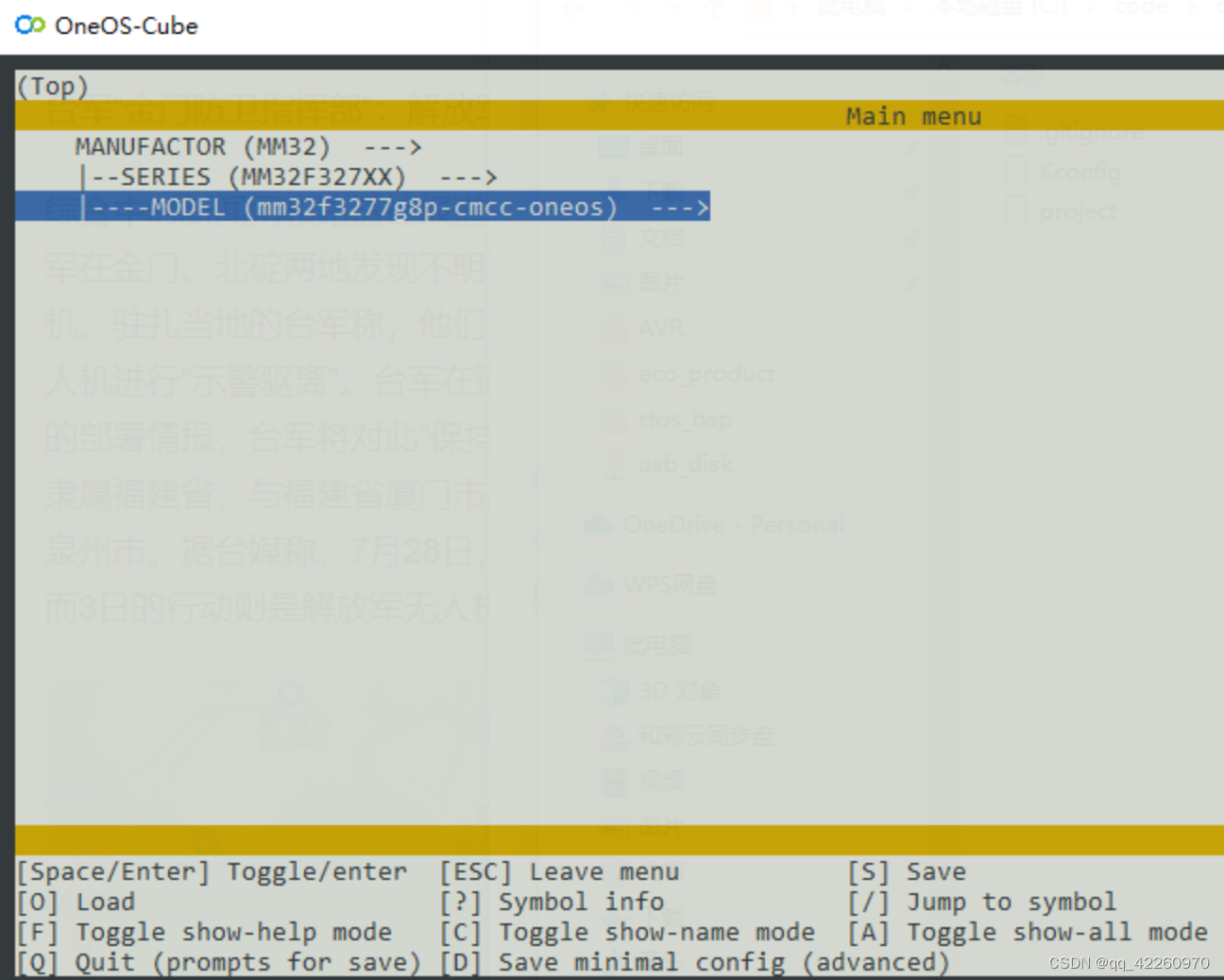The image size is (1224, 980).
Task: Open the MANUFACTOR (MM32) submenu
Action: coord(248,147)
